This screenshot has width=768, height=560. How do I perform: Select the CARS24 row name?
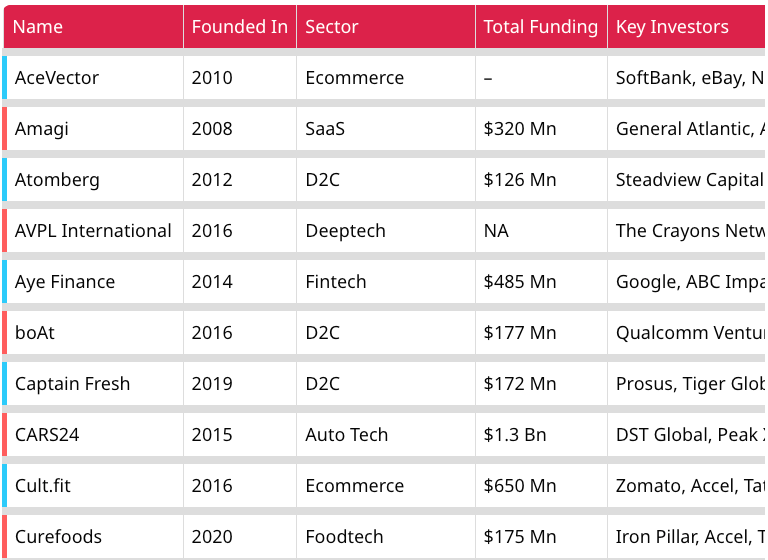pos(47,435)
